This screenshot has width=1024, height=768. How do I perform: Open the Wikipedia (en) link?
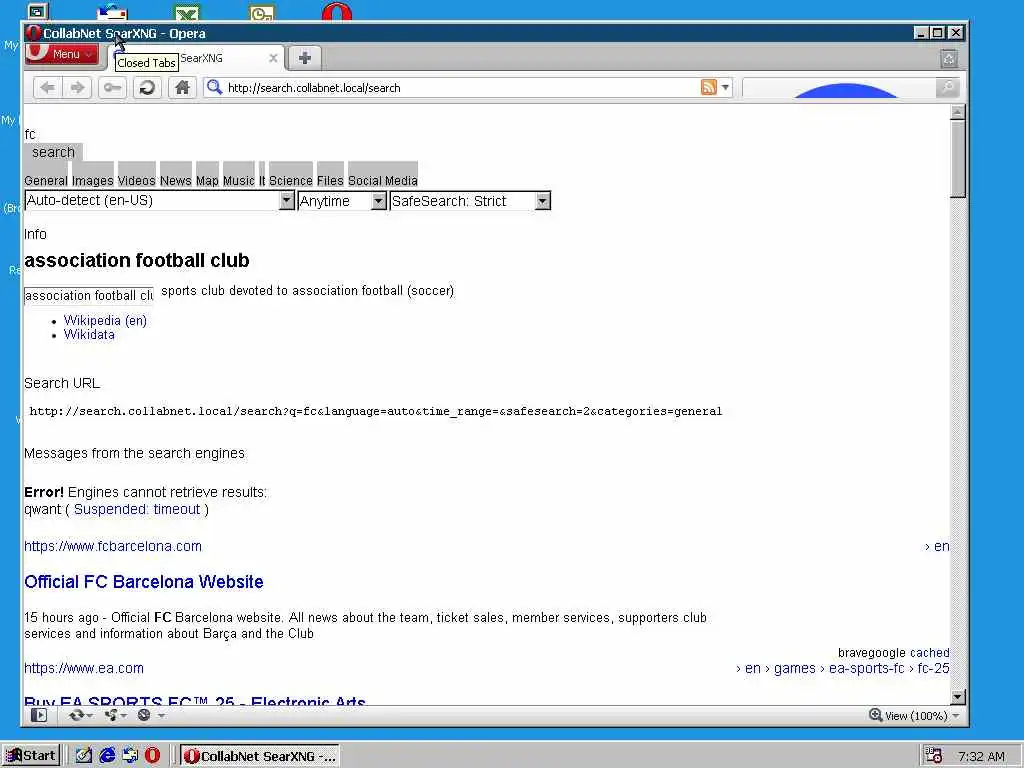[105, 321]
